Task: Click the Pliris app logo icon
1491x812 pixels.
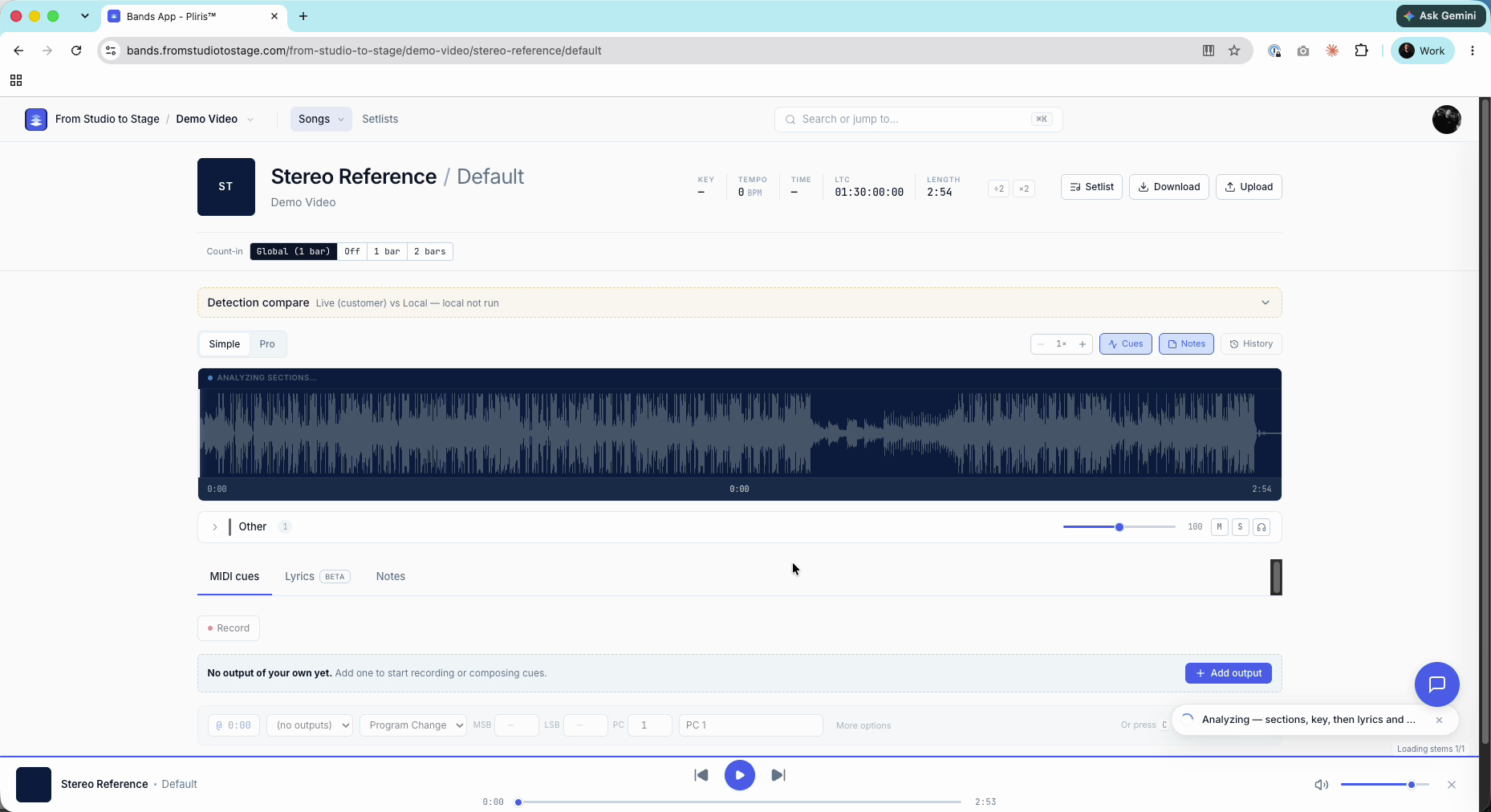Action: point(36,120)
